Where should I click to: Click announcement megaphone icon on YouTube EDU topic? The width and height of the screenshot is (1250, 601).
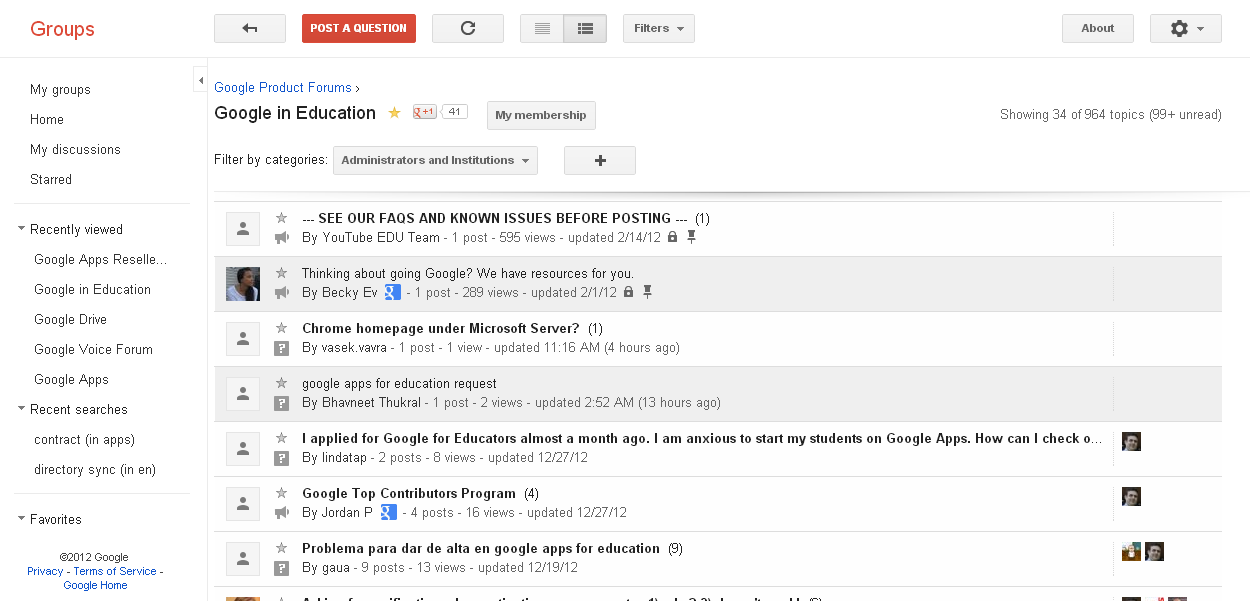point(282,238)
